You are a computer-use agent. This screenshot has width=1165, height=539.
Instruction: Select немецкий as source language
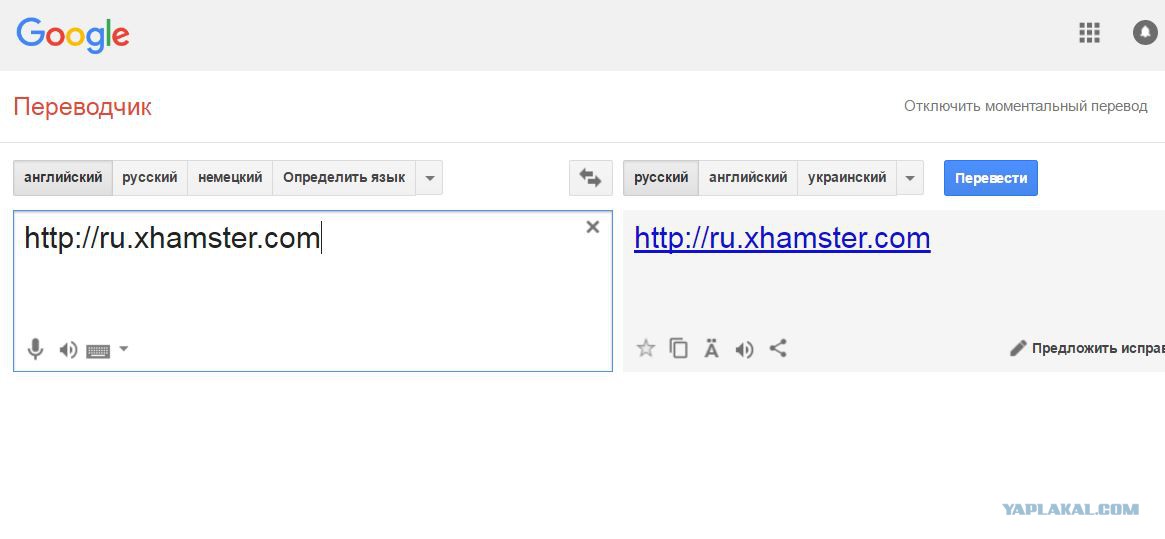click(230, 178)
